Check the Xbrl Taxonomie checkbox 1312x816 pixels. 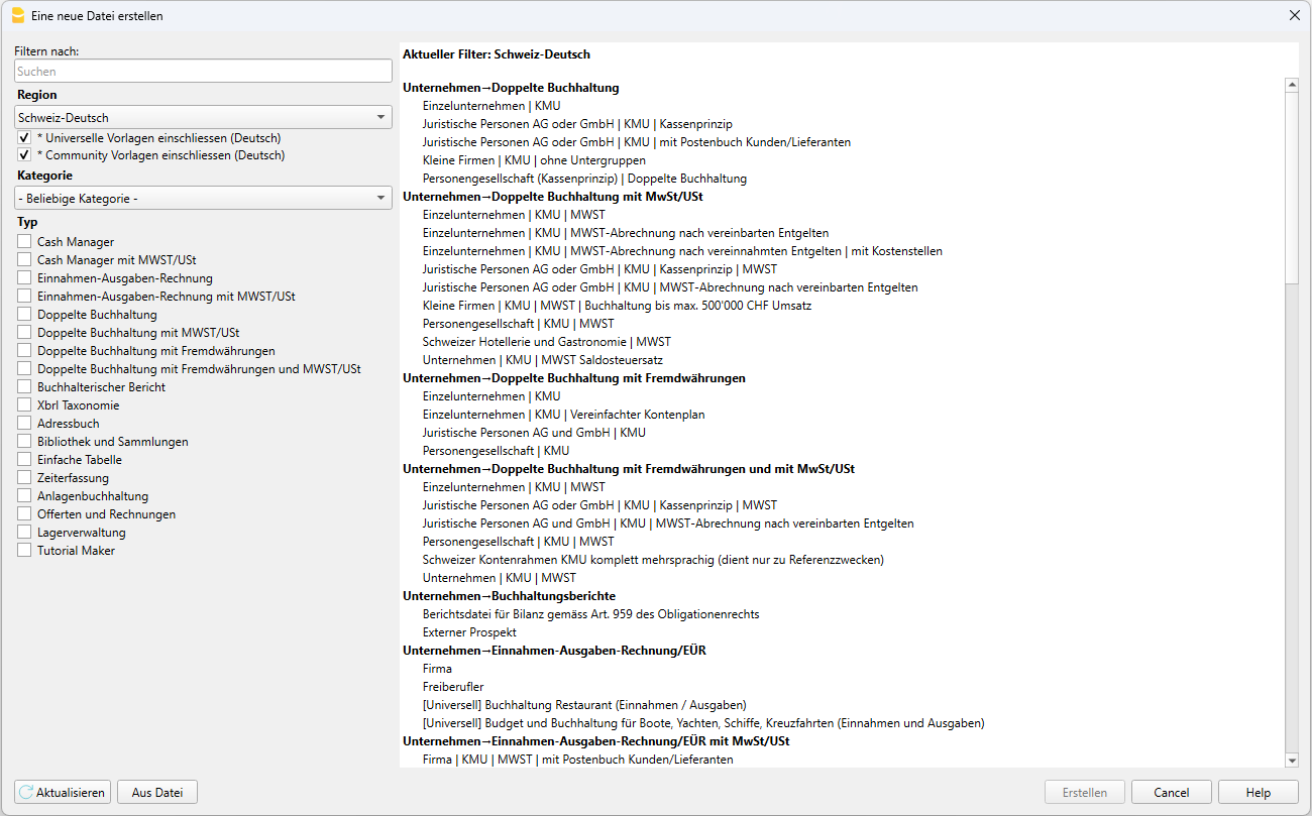(24, 405)
